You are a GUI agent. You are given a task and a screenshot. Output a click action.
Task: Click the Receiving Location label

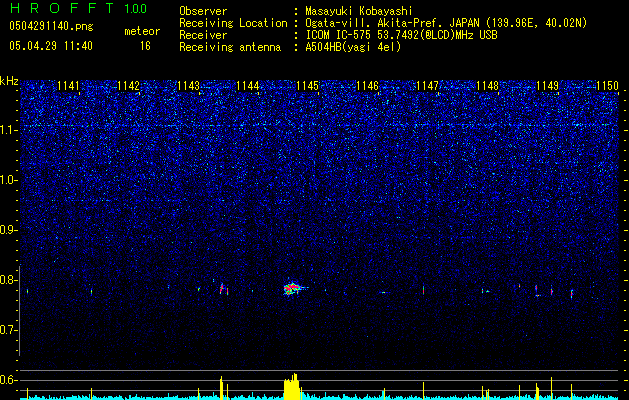(233, 23)
